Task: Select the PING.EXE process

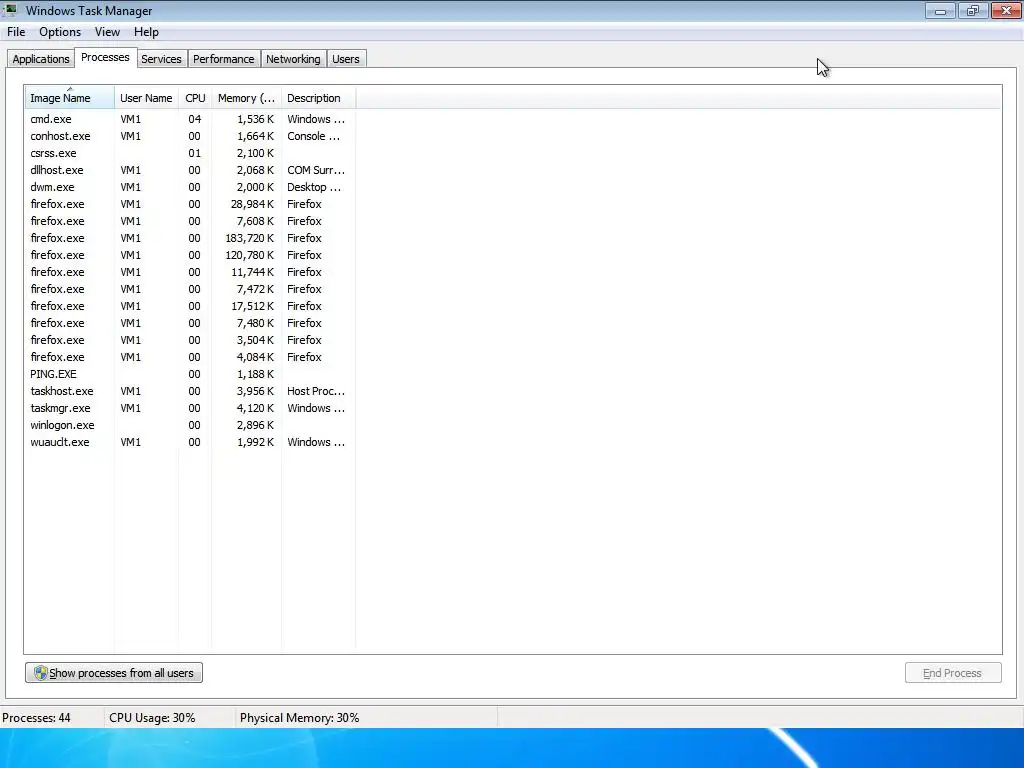Action: (x=189, y=374)
